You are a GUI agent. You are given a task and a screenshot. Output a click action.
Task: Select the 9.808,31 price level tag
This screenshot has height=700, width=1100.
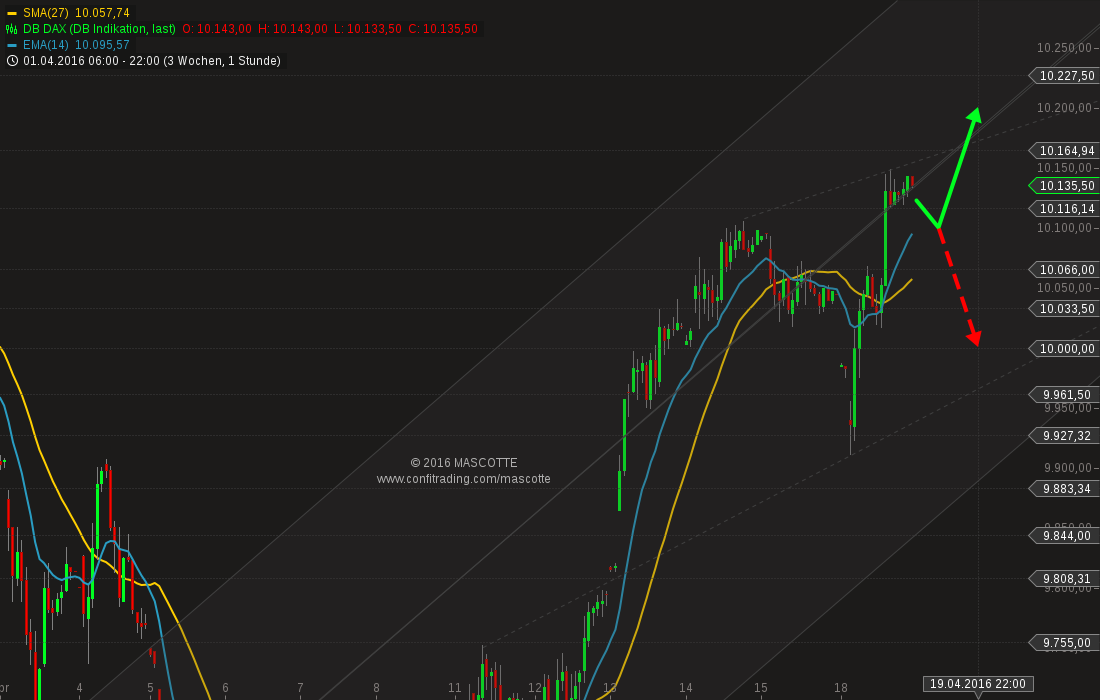point(1064,579)
